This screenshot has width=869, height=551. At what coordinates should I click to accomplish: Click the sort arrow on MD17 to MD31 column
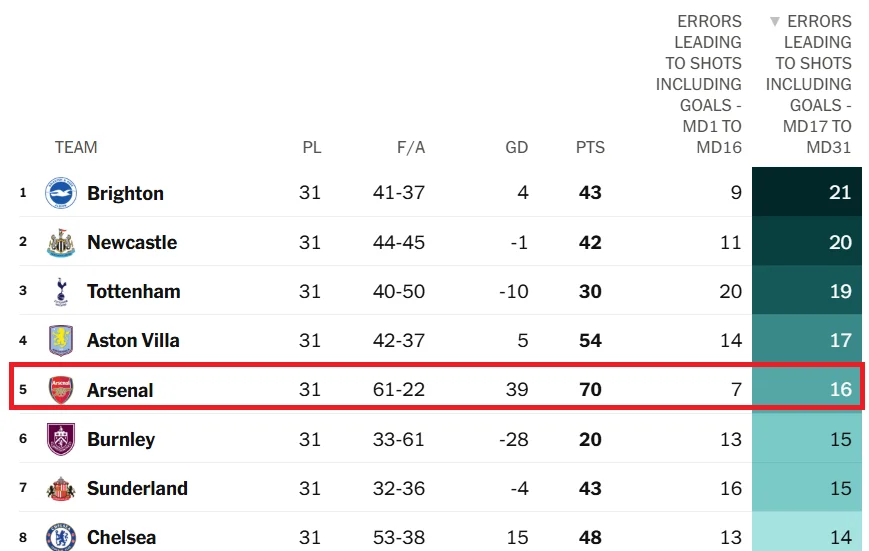tap(774, 21)
